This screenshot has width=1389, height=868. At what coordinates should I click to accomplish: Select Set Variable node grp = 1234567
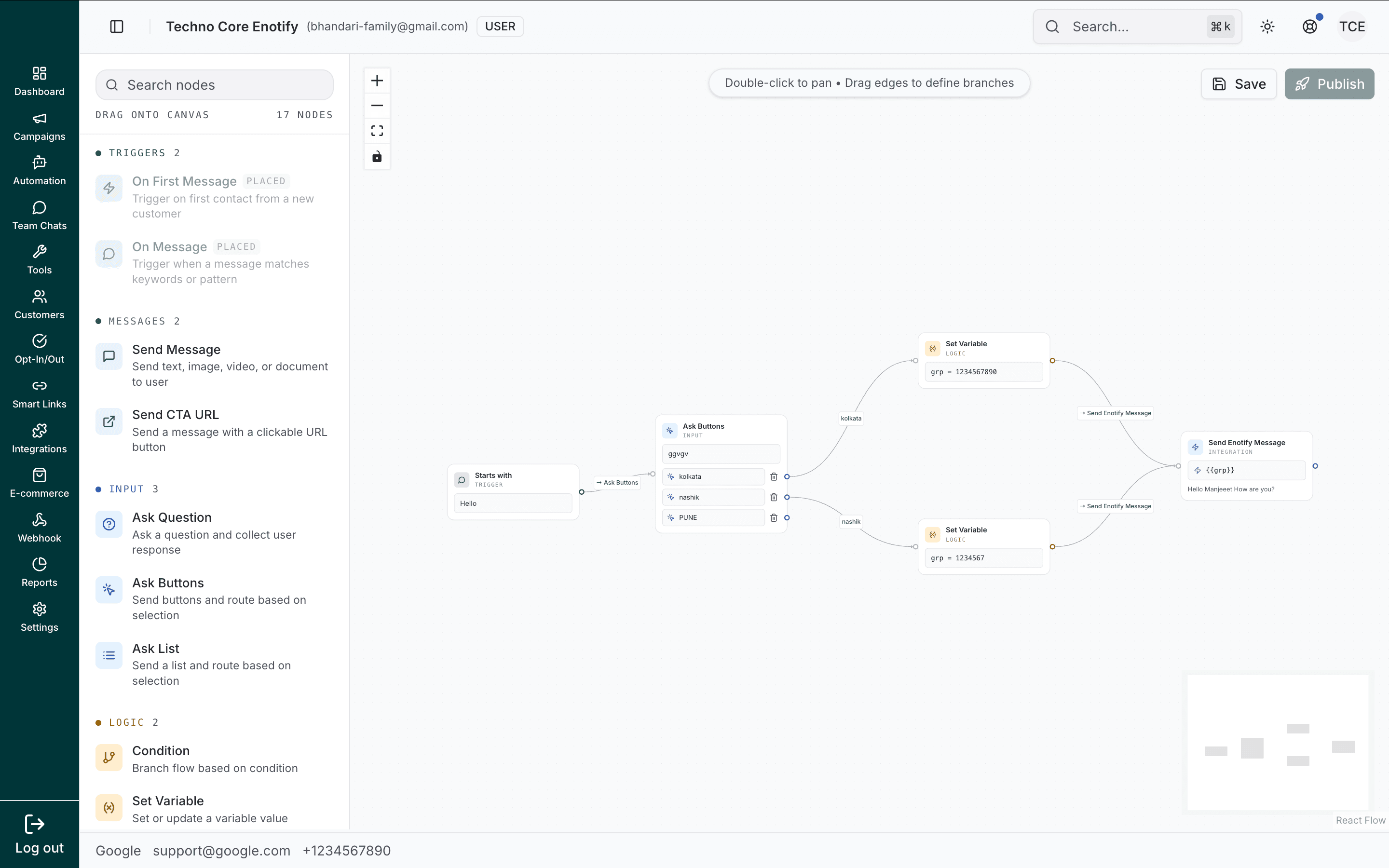(984, 546)
